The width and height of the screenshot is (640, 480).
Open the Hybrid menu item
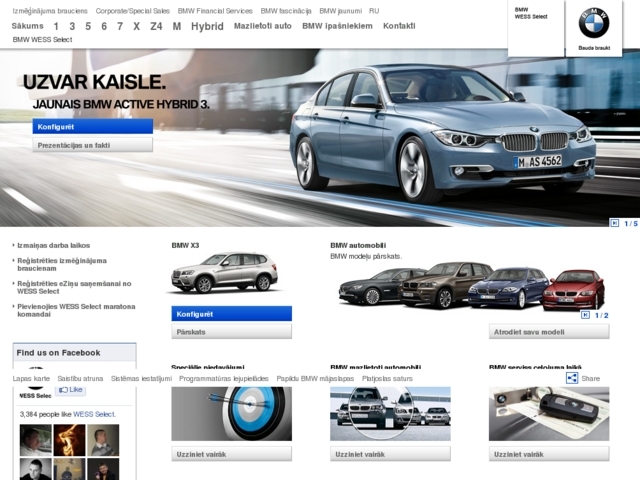207,27
